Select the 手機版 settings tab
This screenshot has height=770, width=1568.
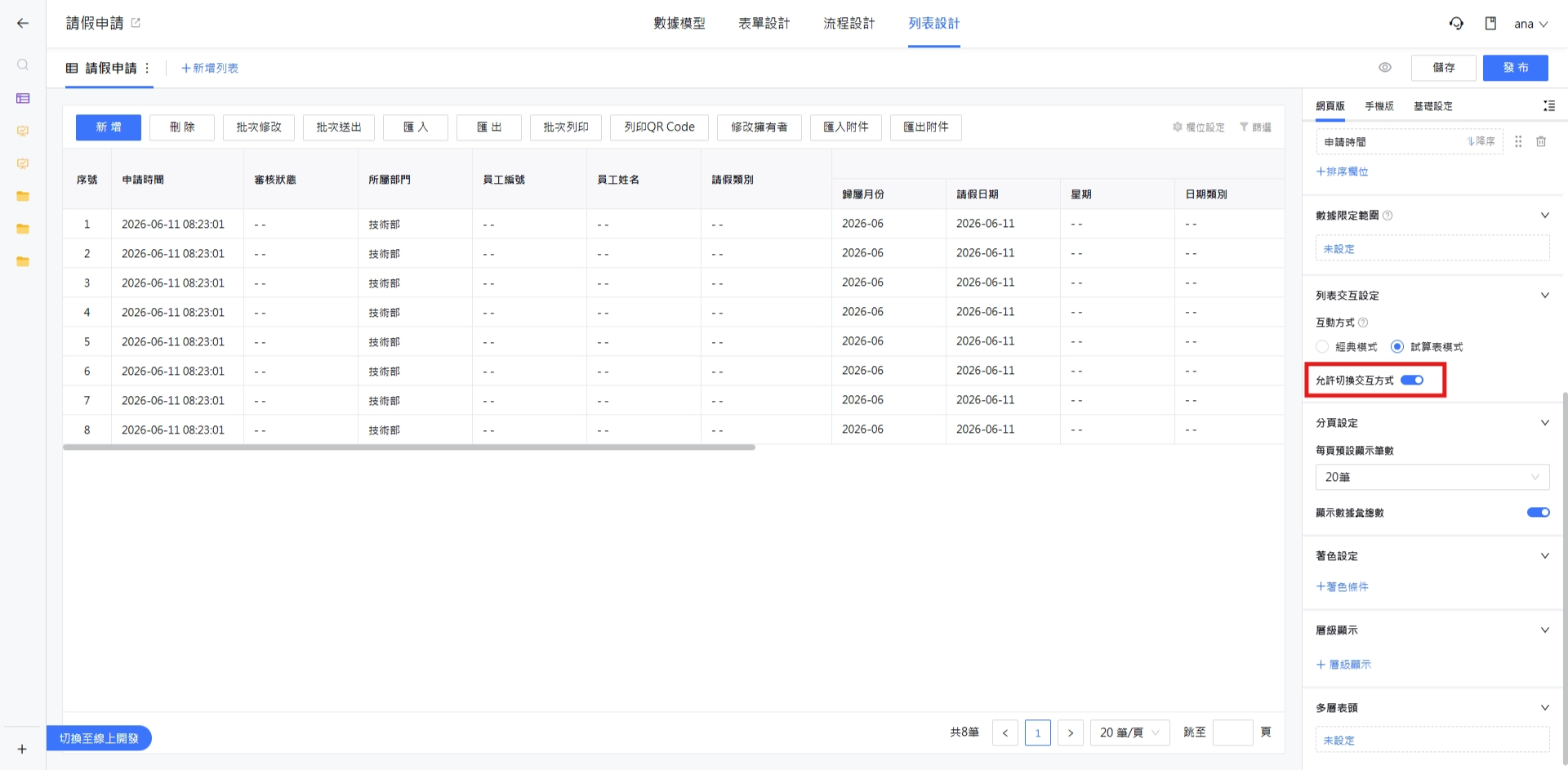[x=1379, y=106]
